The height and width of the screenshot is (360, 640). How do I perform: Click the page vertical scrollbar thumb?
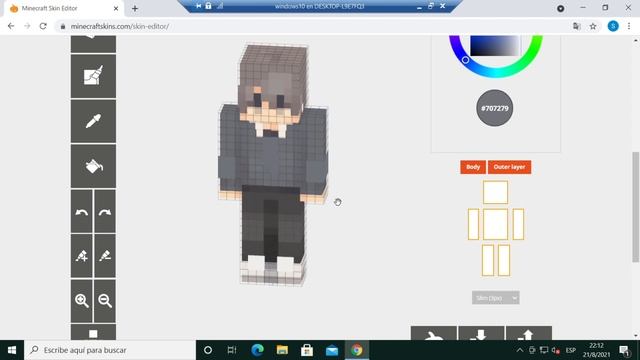click(x=636, y=207)
